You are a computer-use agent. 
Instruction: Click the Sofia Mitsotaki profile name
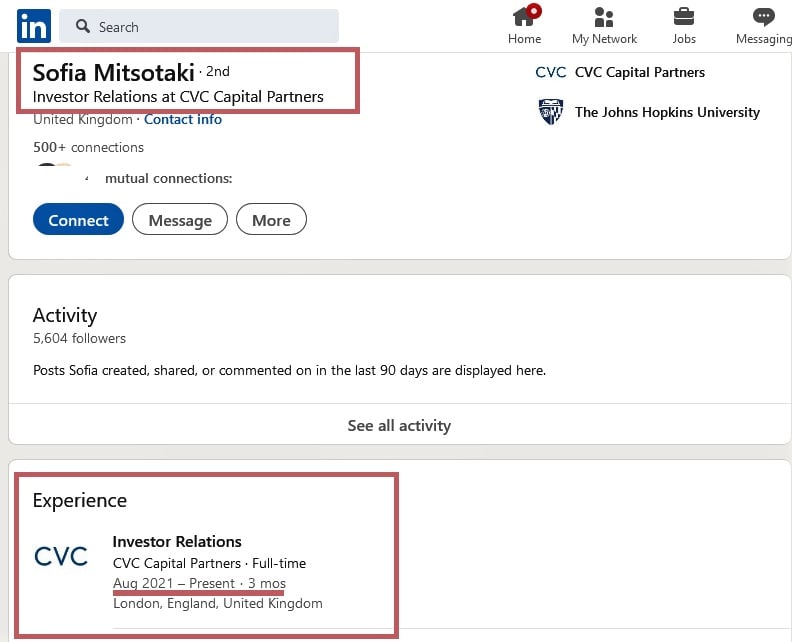(x=114, y=73)
